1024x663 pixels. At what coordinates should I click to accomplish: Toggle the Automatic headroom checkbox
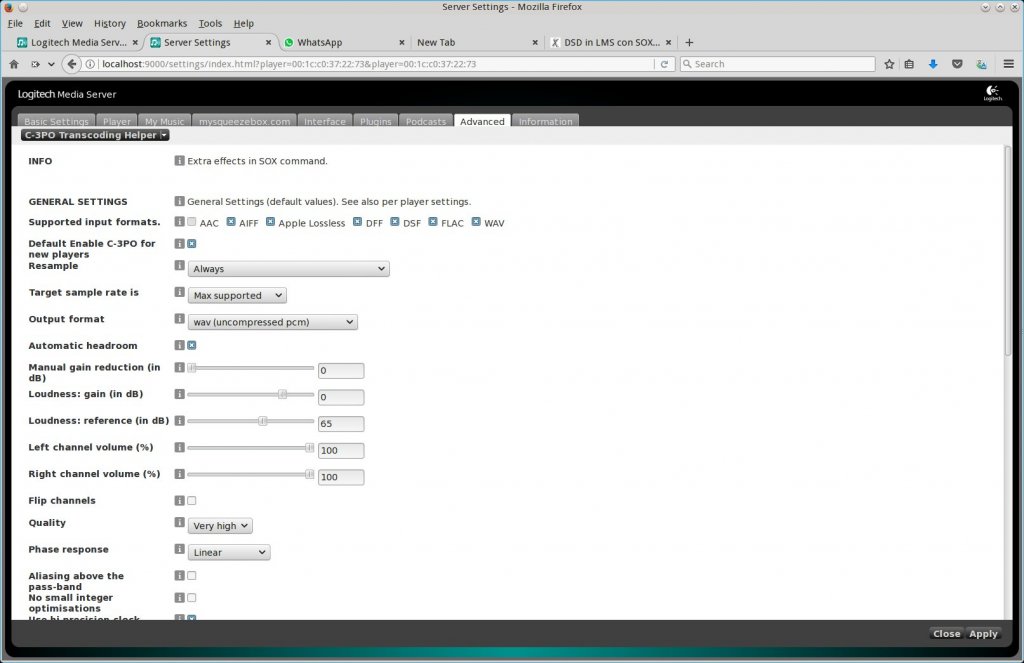[191, 346]
